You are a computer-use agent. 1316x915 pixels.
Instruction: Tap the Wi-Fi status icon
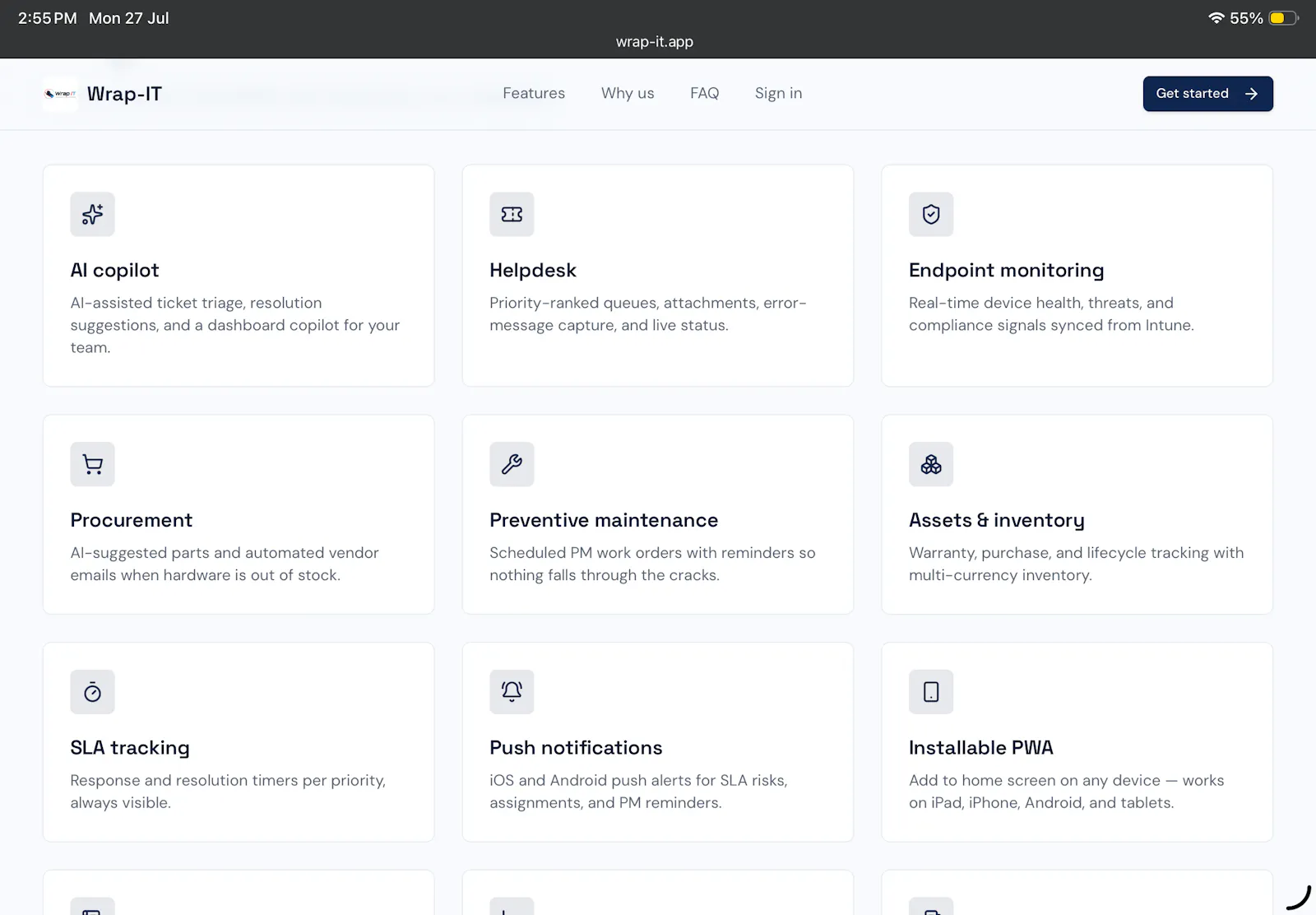coord(1216,18)
